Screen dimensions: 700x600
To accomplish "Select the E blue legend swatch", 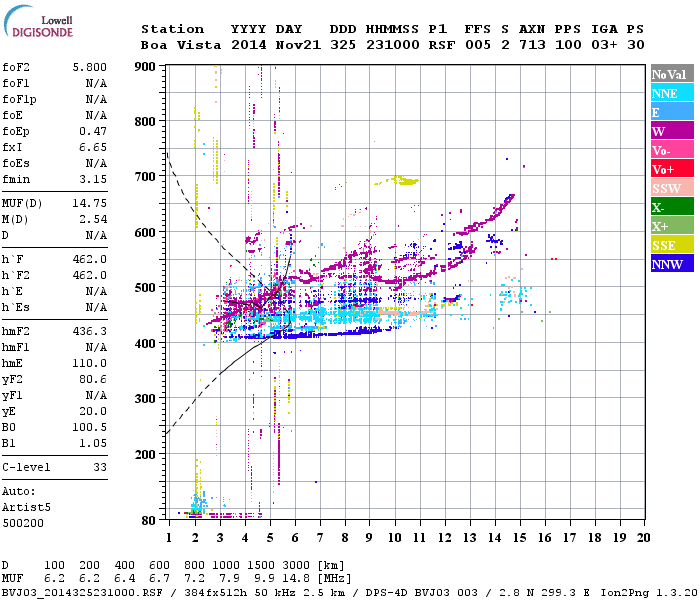I will [672, 112].
